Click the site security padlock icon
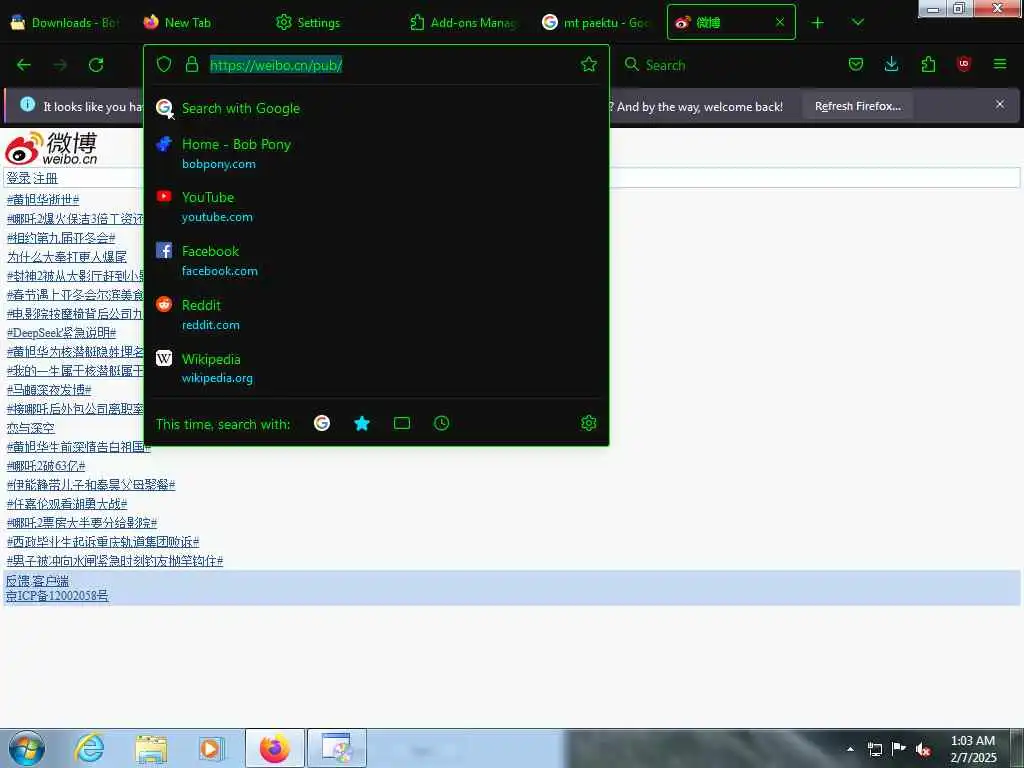Viewport: 1024px width, 768px height. (191, 64)
